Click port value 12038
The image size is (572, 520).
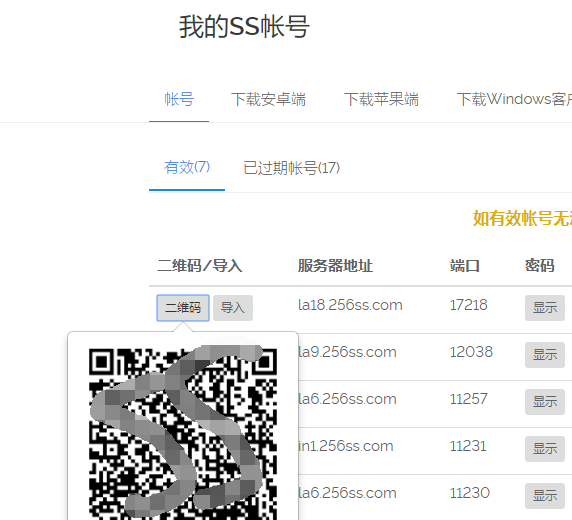tap(471, 352)
